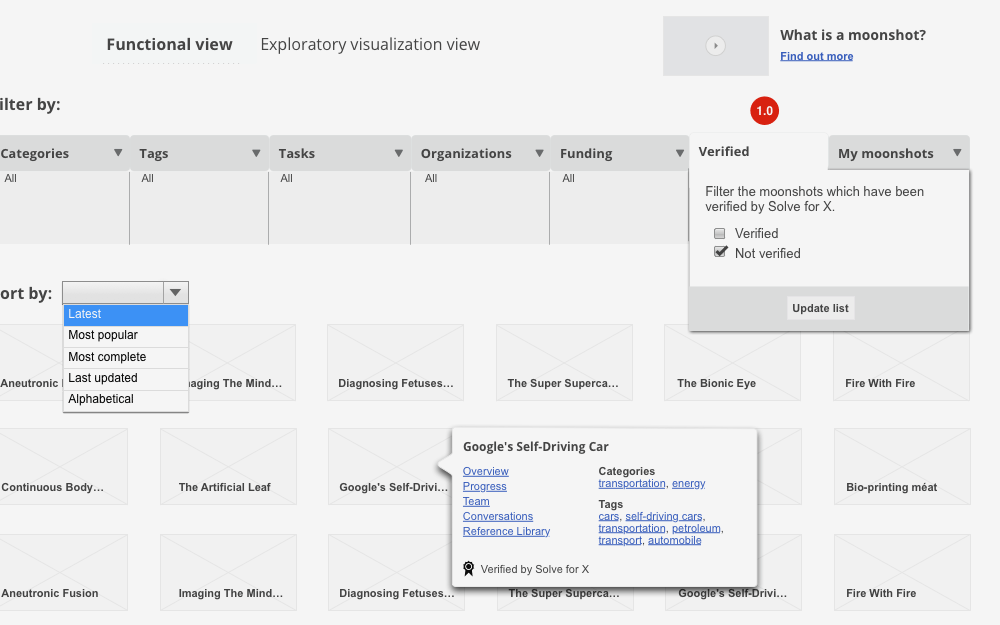The height and width of the screenshot is (625, 1000).
Task: Open The Artificial Leaf moonshot
Action: [228, 467]
